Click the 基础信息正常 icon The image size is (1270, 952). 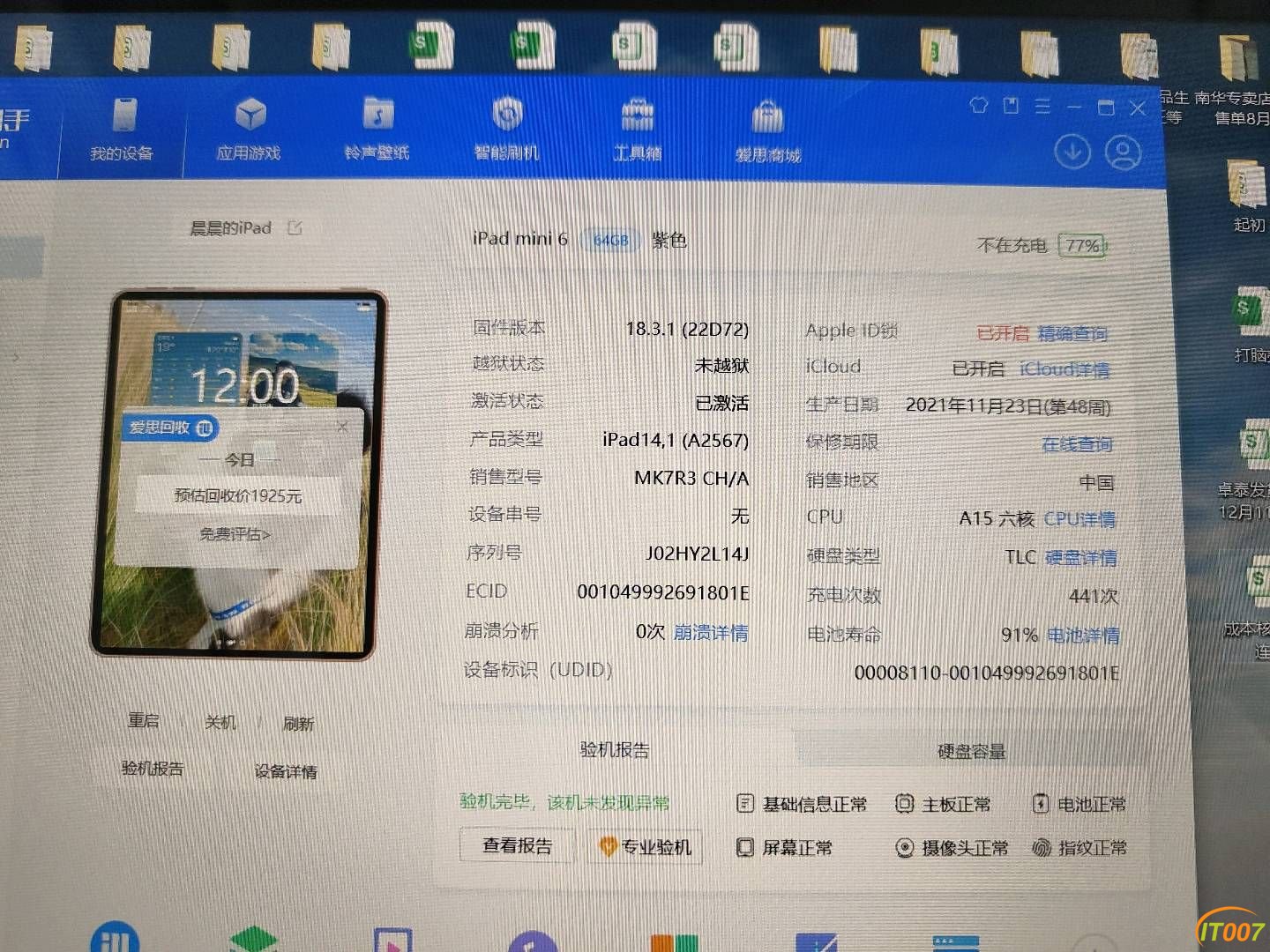pyautogui.click(x=745, y=803)
